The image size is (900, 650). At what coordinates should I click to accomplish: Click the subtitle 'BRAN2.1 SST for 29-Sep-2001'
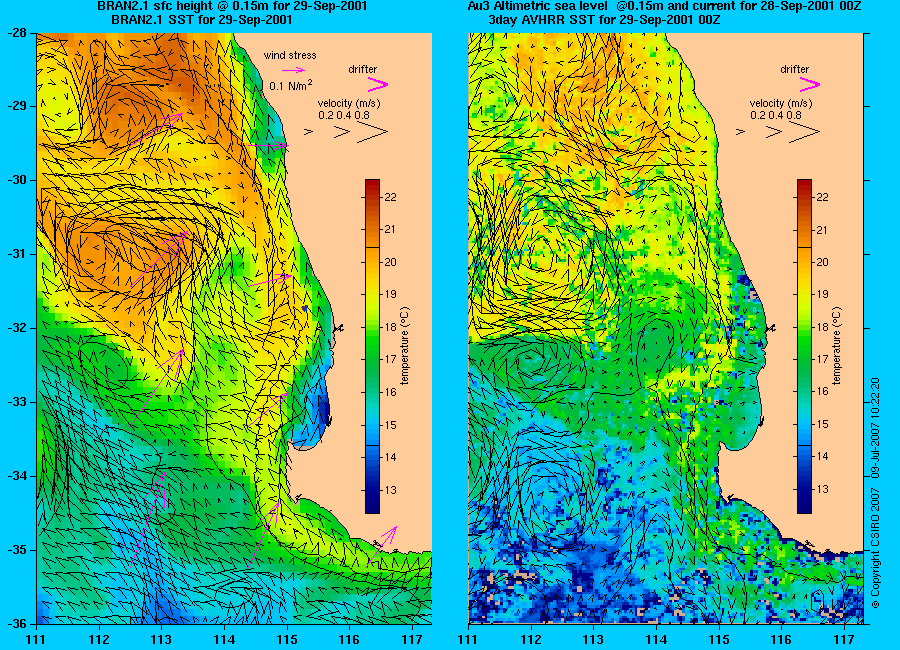[201, 20]
